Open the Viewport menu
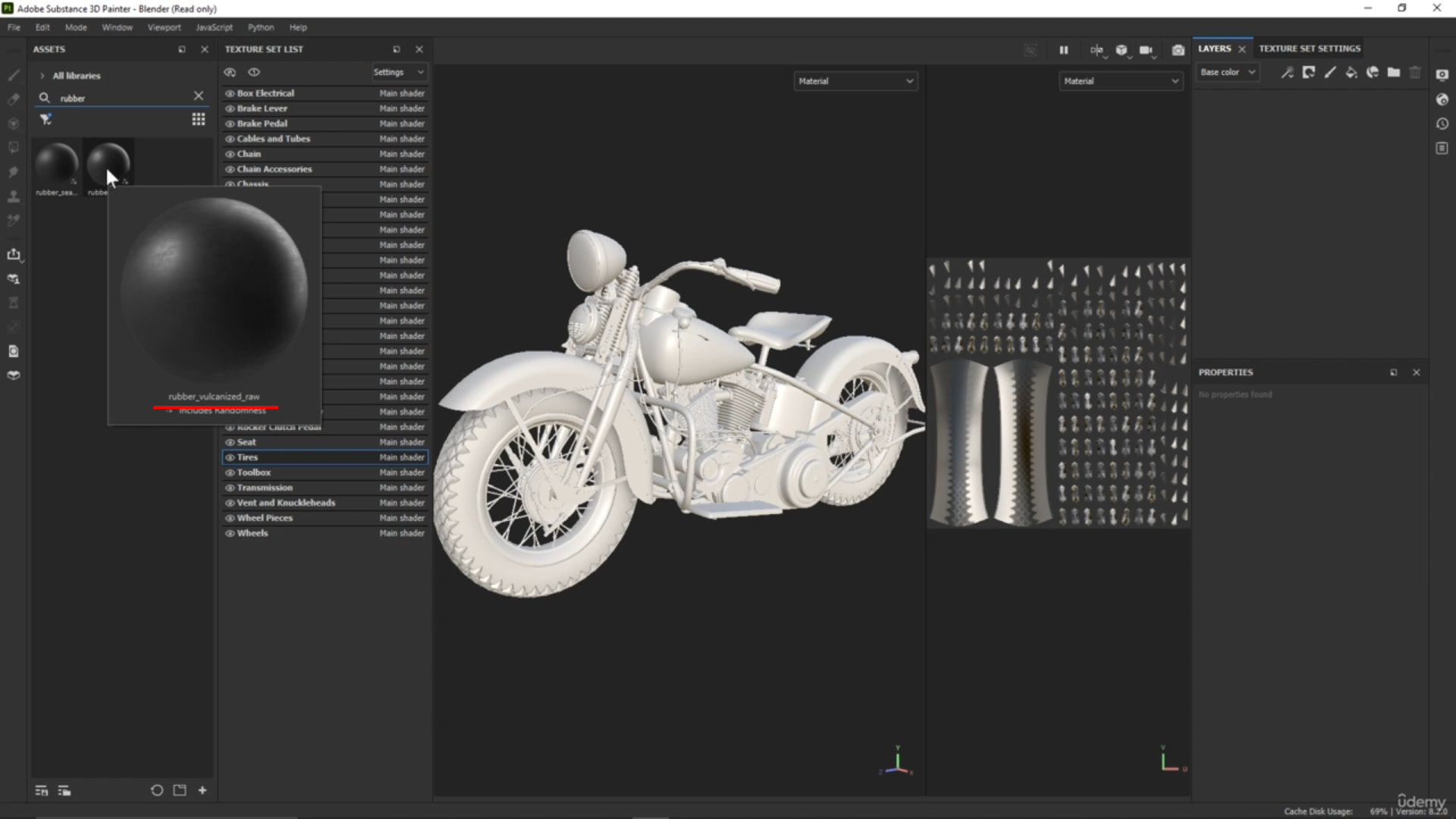Screen dimensions: 1456x819 [164, 27]
